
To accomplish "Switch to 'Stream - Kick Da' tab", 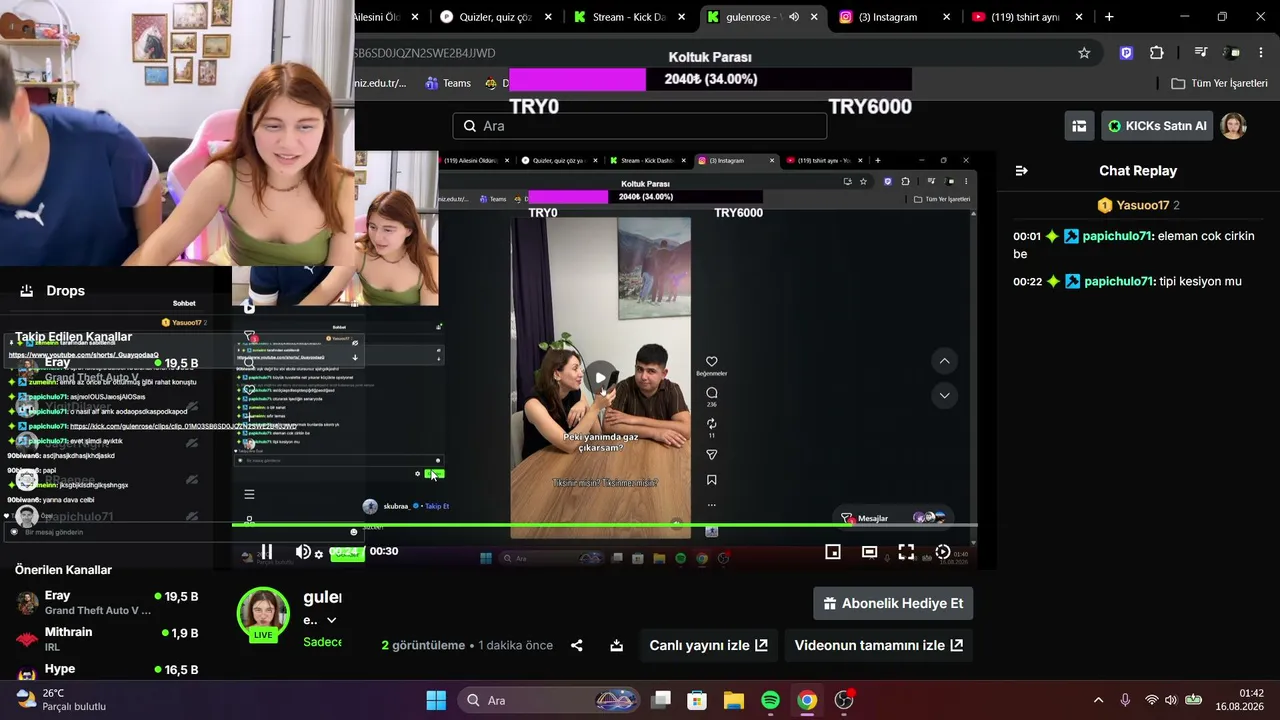I will pyautogui.click(x=629, y=17).
